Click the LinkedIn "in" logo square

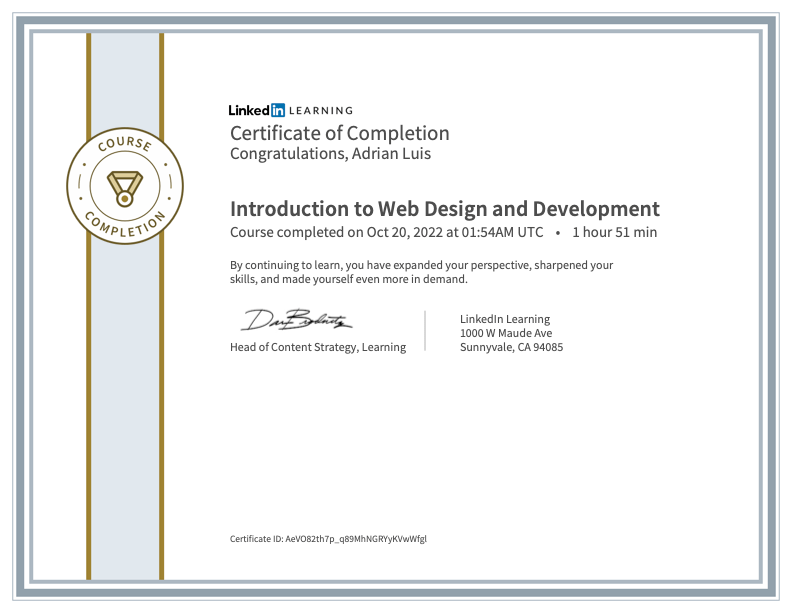278,111
